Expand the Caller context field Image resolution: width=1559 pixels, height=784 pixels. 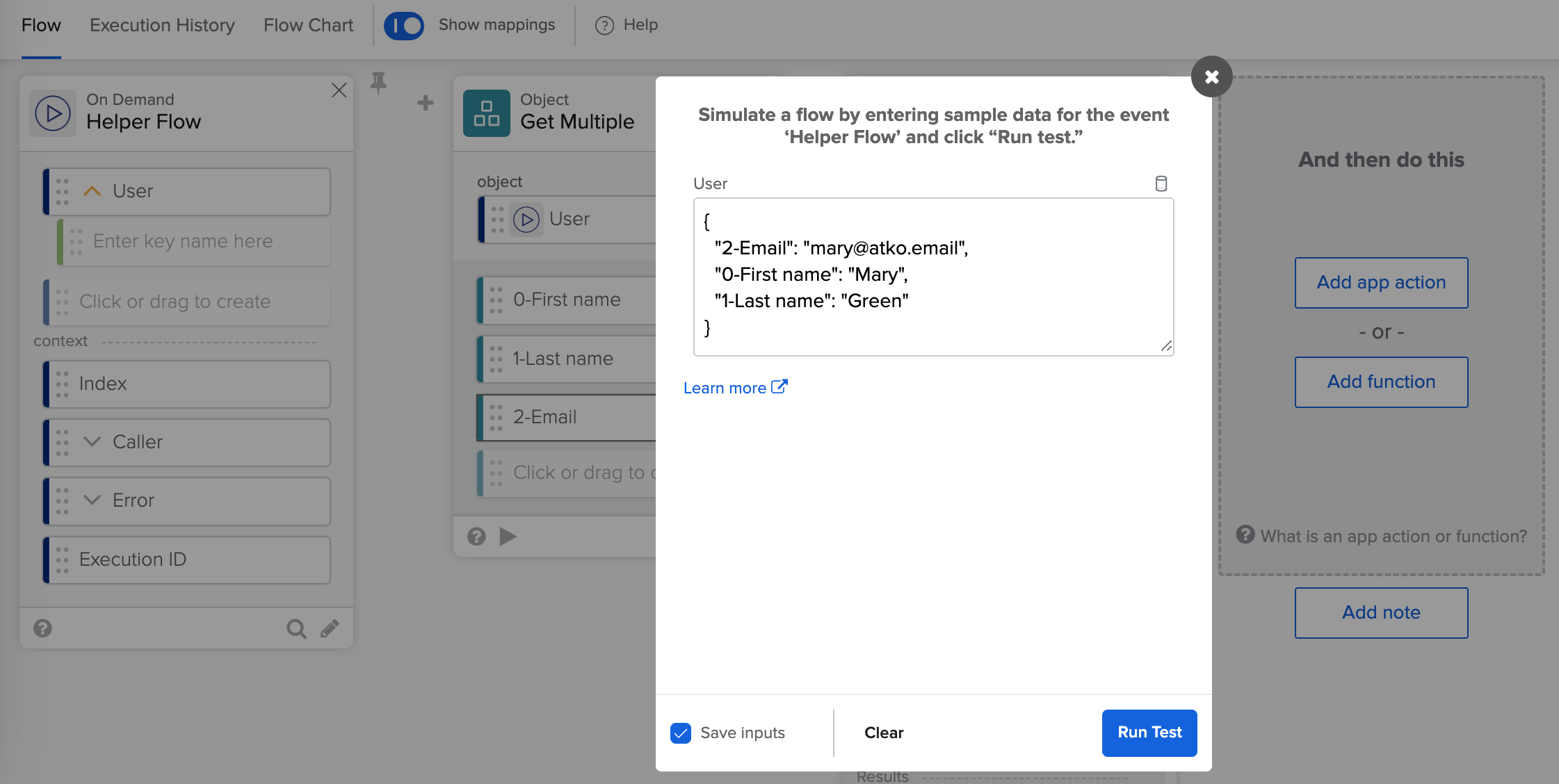[x=92, y=442]
